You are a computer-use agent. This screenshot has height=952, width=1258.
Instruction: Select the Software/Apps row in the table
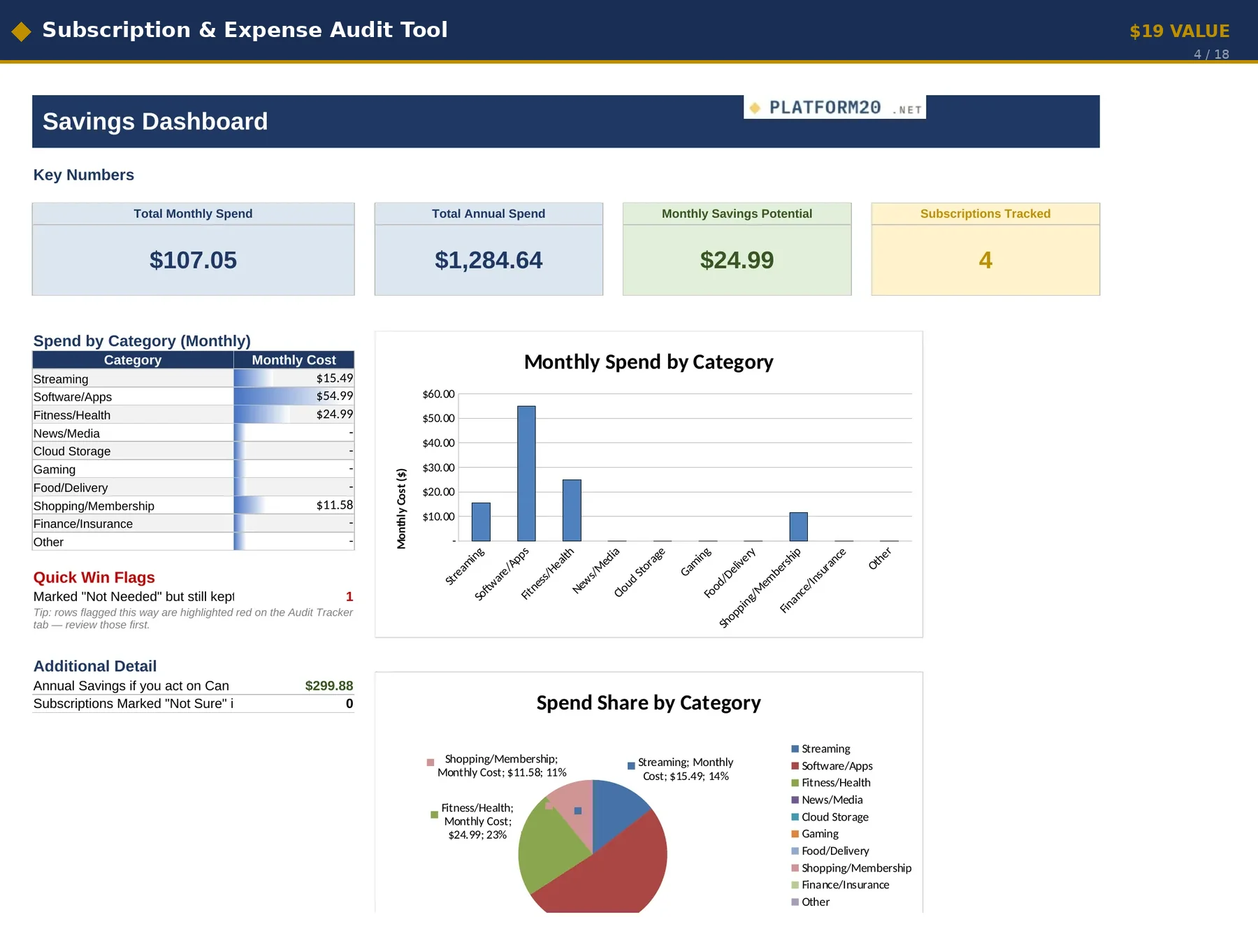coord(193,396)
